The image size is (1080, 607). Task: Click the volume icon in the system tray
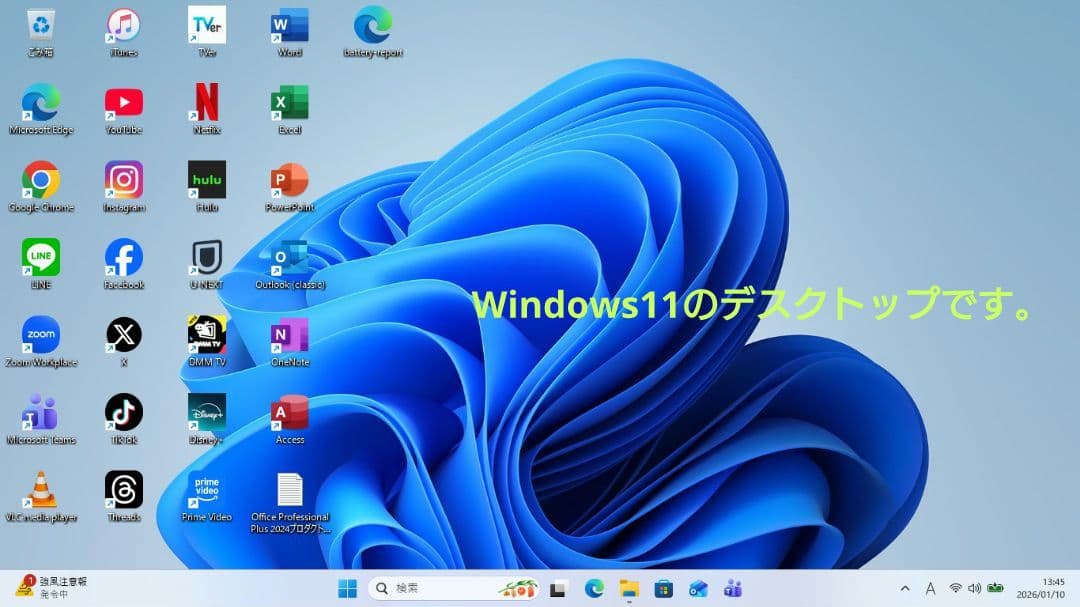[975, 589]
